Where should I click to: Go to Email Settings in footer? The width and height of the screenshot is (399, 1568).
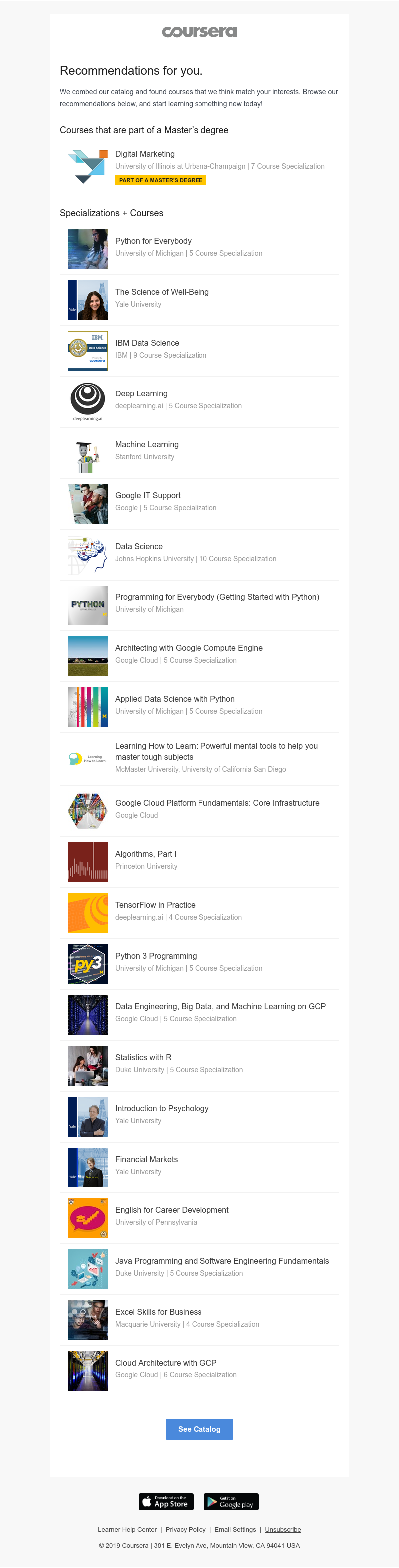click(235, 1529)
